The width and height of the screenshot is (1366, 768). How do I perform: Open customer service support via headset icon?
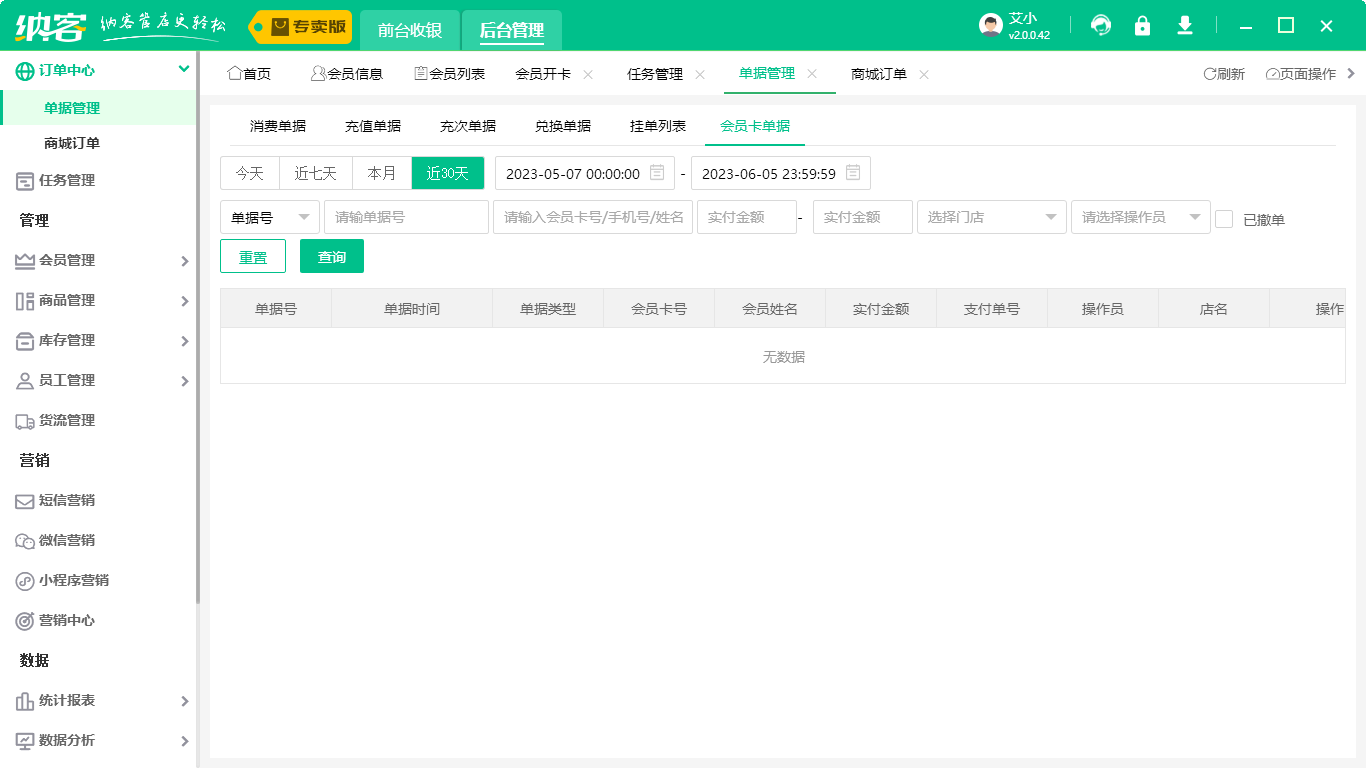[1100, 25]
